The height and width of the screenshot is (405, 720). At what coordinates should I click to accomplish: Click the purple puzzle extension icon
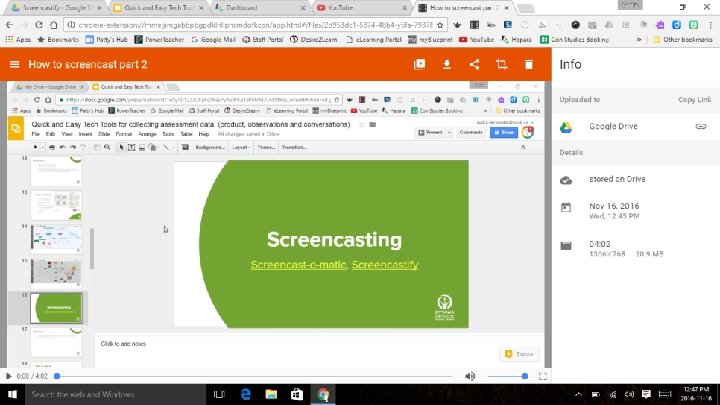tap(660, 25)
